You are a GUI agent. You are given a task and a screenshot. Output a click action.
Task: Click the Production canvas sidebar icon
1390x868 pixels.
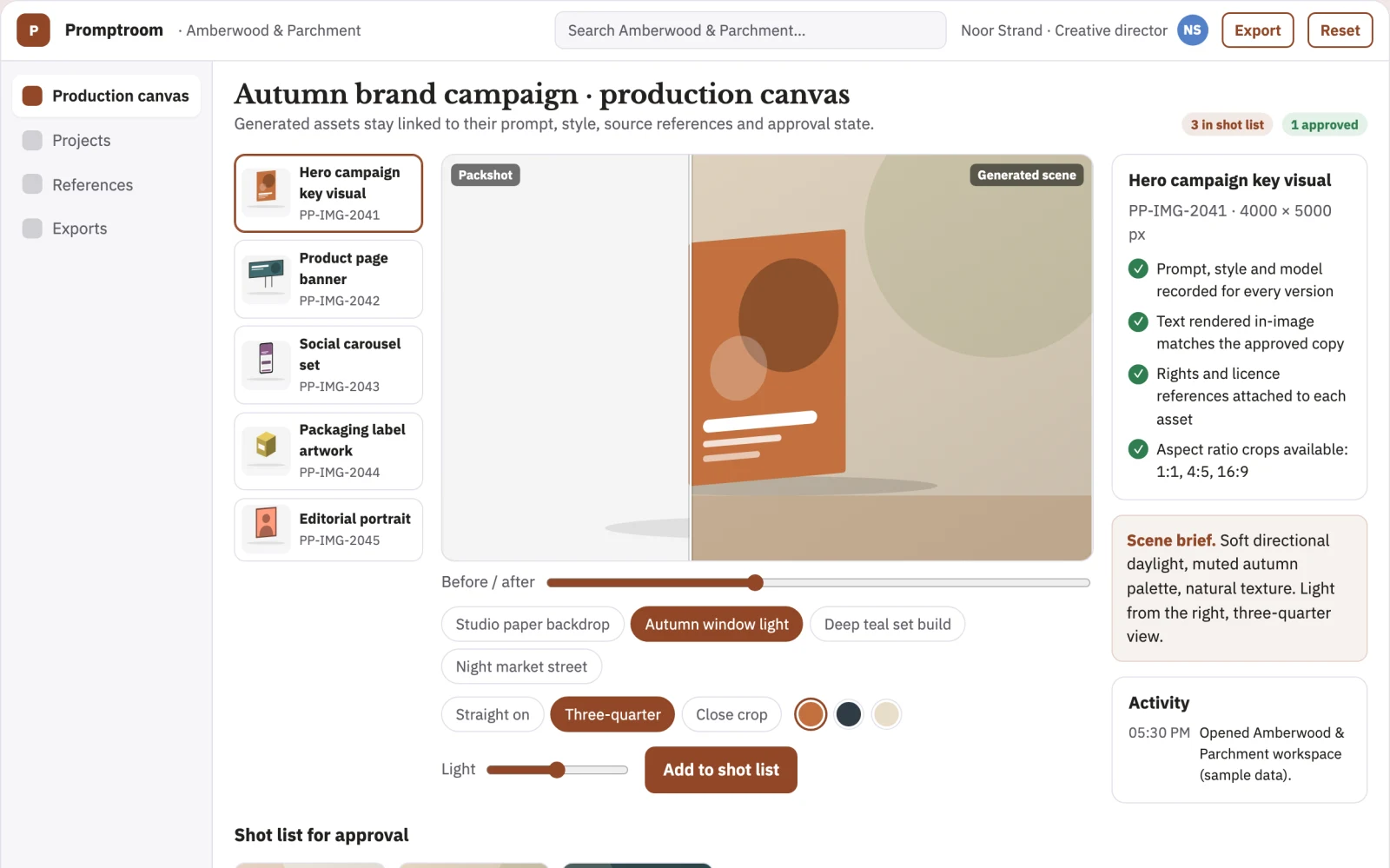pyautogui.click(x=32, y=96)
